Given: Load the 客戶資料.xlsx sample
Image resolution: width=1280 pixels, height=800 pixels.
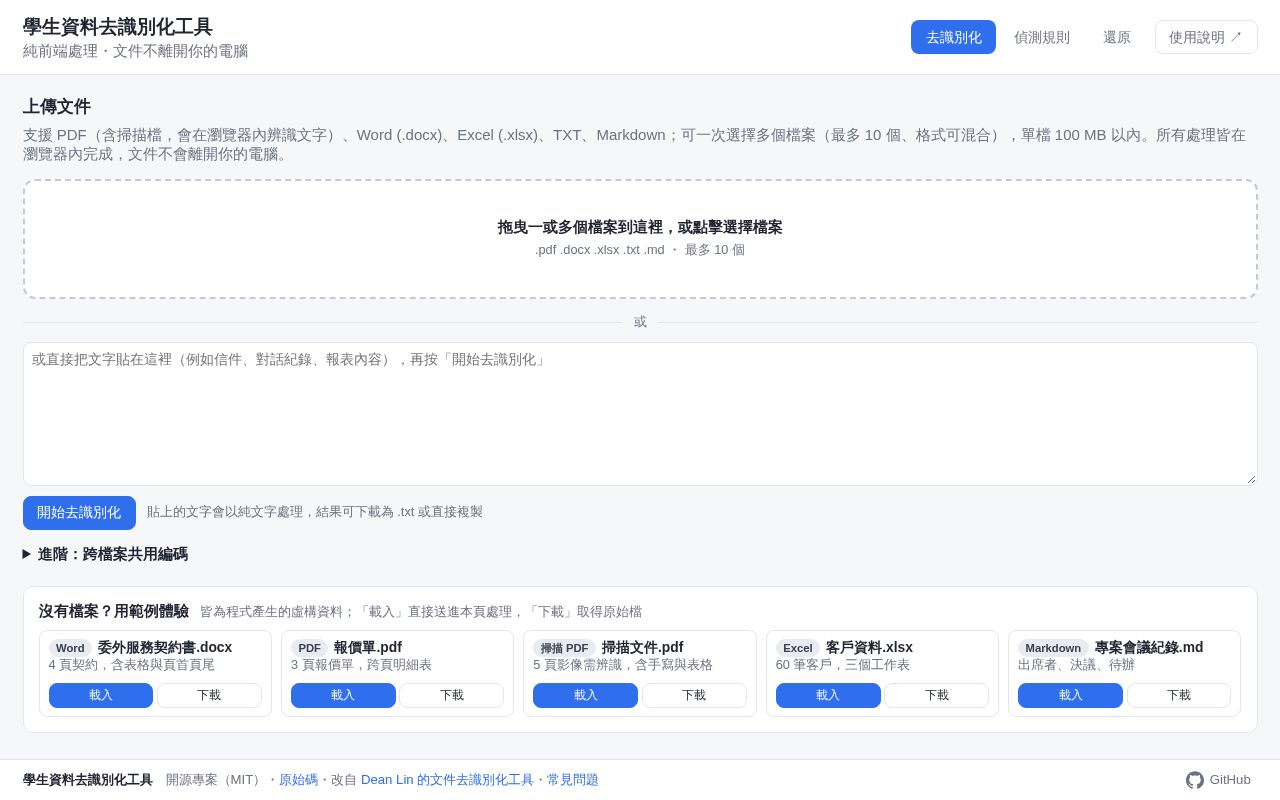Looking at the screenshot, I should (x=828, y=695).
